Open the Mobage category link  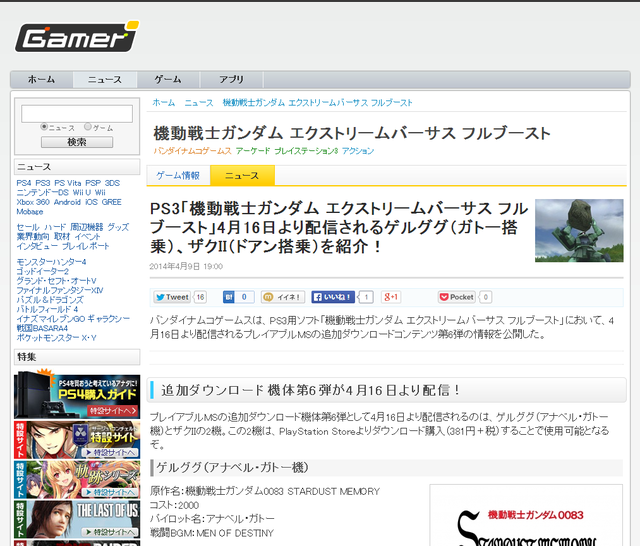(30, 211)
